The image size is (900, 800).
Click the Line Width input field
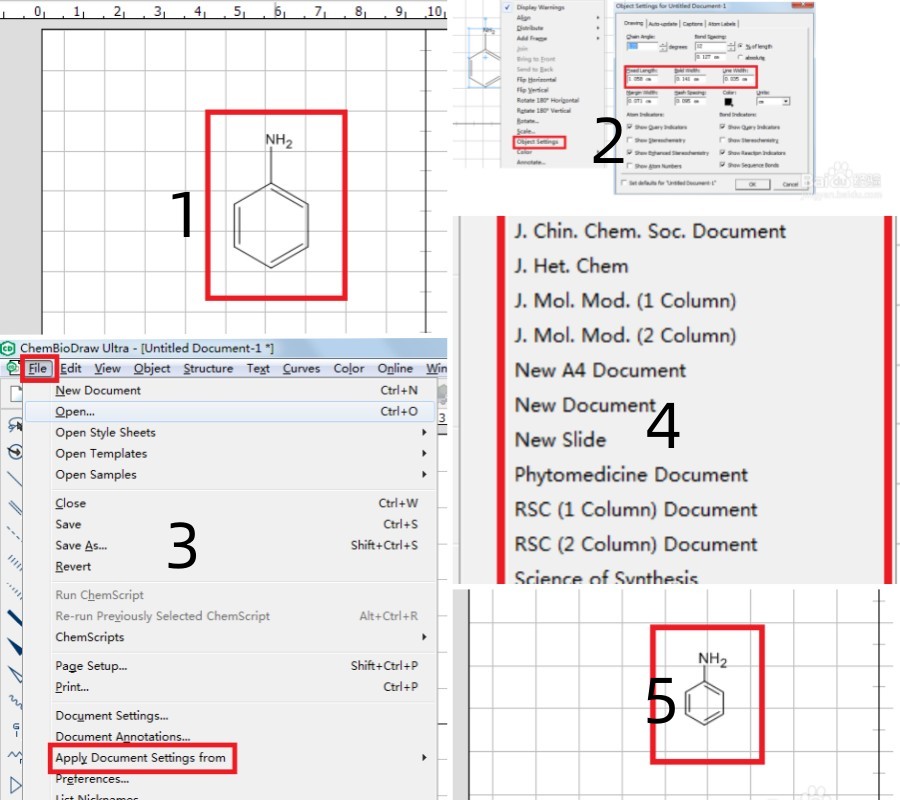tap(738, 79)
